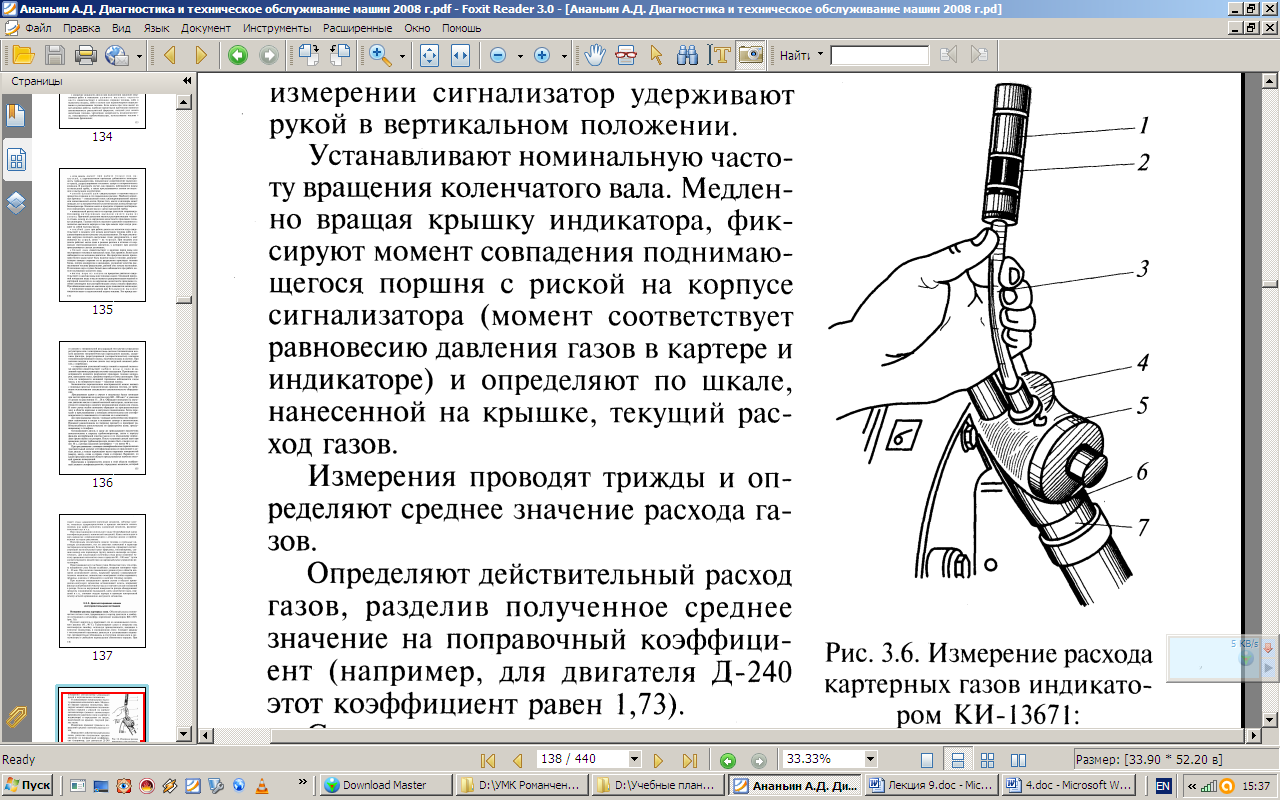Click the previous page arrow in the status bar
This screenshot has height=800, width=1280.
pos(517,759)
